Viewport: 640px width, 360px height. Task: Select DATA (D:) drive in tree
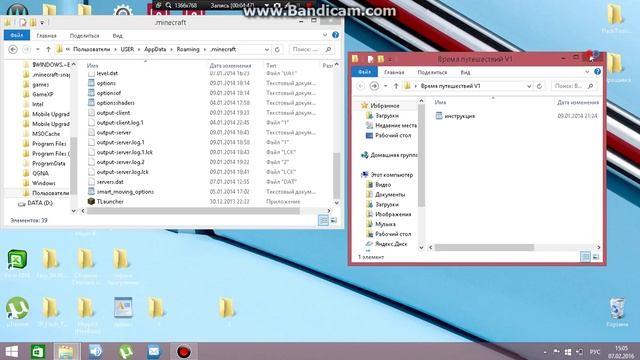click(x=40, y=203)
